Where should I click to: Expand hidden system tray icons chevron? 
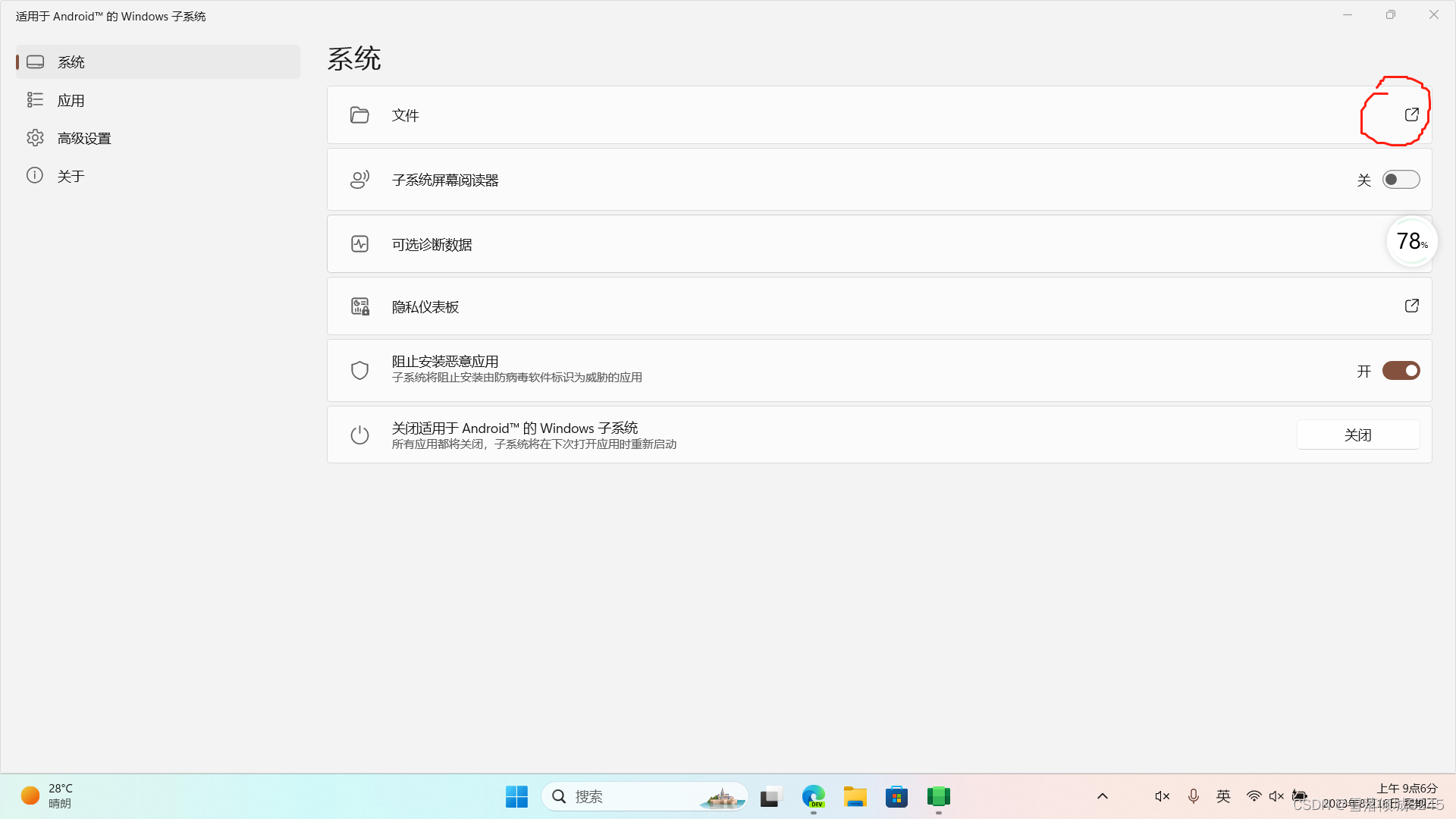[1103, 796]
